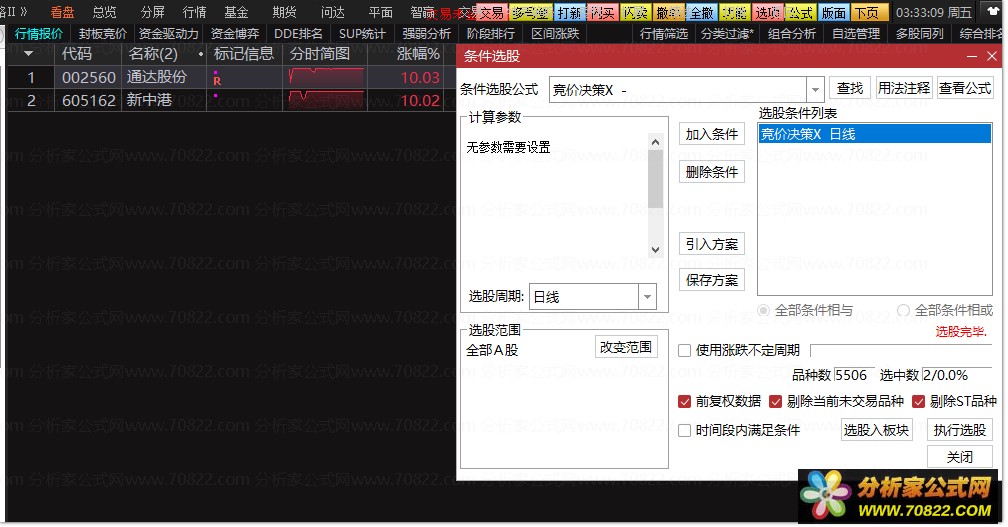Open the 问达 menu

(332, 12)
